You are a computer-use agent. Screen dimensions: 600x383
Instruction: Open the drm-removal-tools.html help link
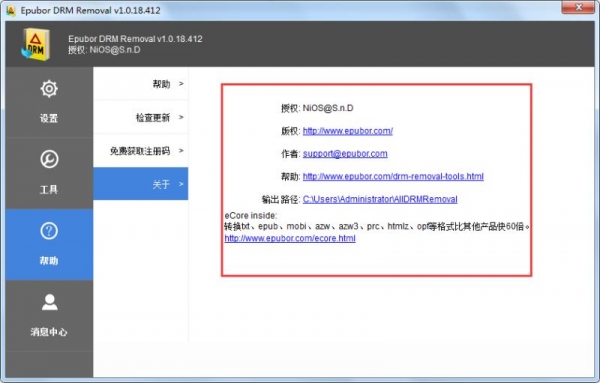[x=393, y=176]
